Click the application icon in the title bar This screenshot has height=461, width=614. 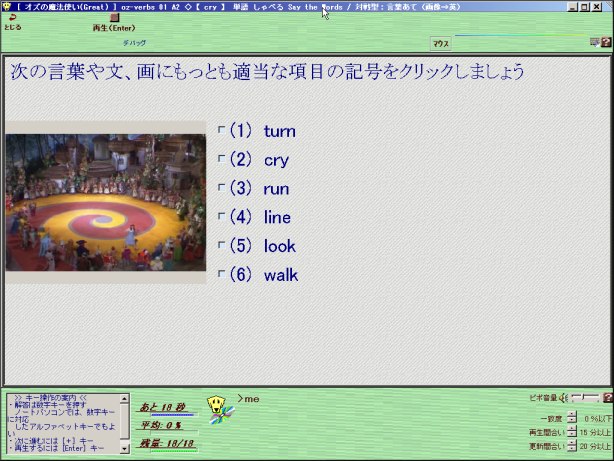[7, 6]
